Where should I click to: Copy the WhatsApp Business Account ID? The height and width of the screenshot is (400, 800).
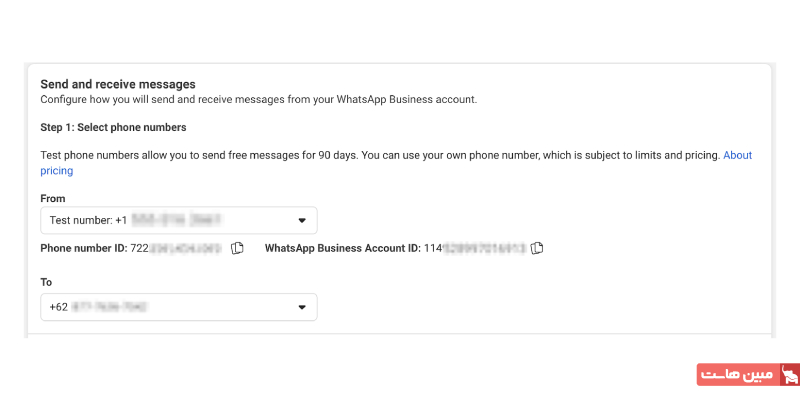tap(537, 248)
